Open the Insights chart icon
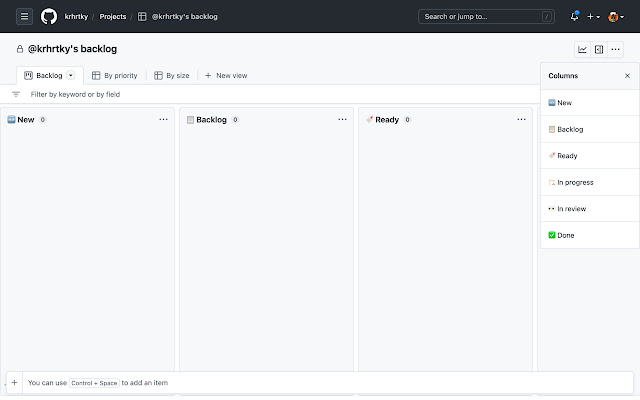Viewport: 640px width, 400px height. 582,49
